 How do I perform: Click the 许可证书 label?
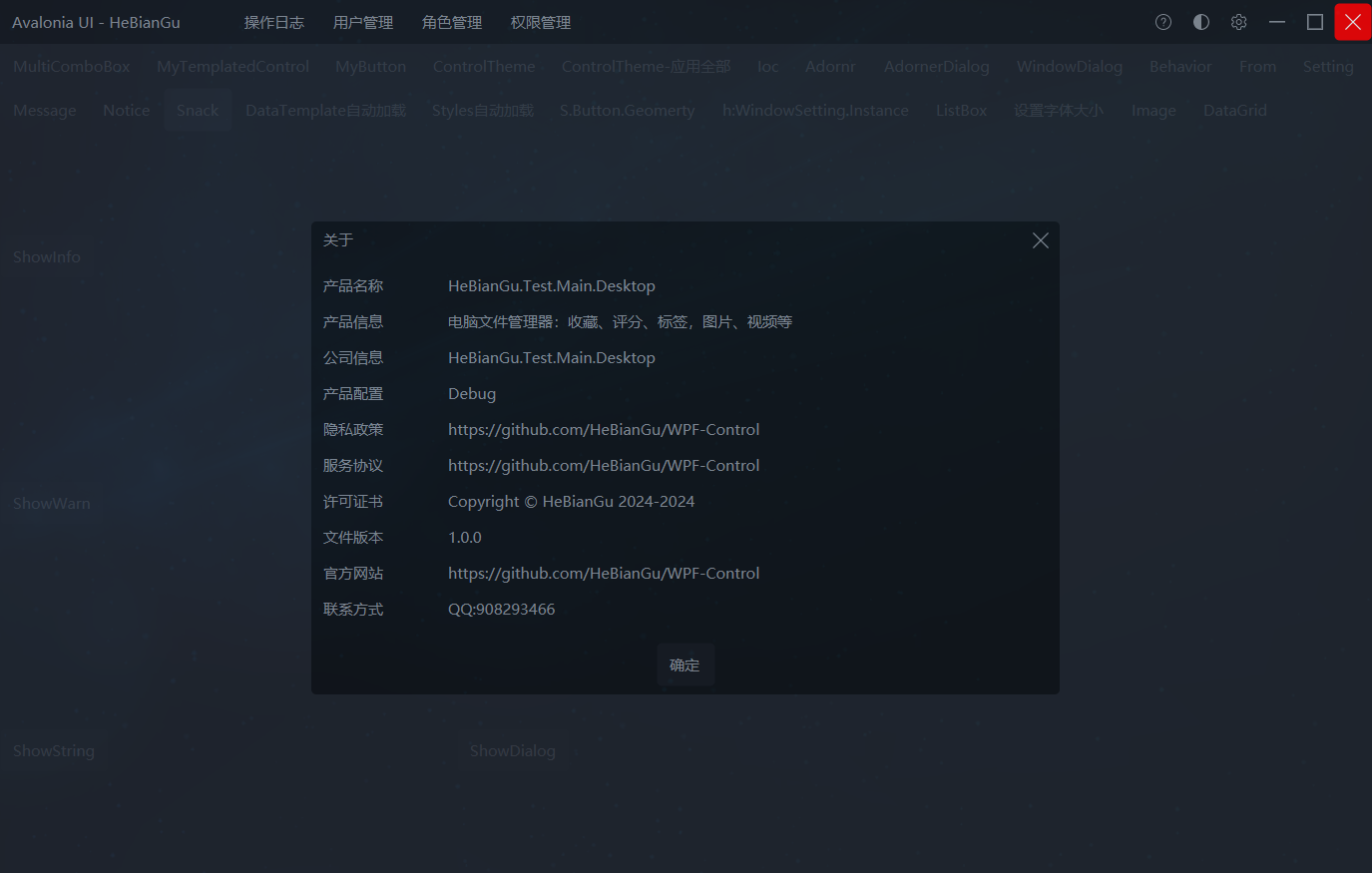pyautogui.click(x=353, y=502)
